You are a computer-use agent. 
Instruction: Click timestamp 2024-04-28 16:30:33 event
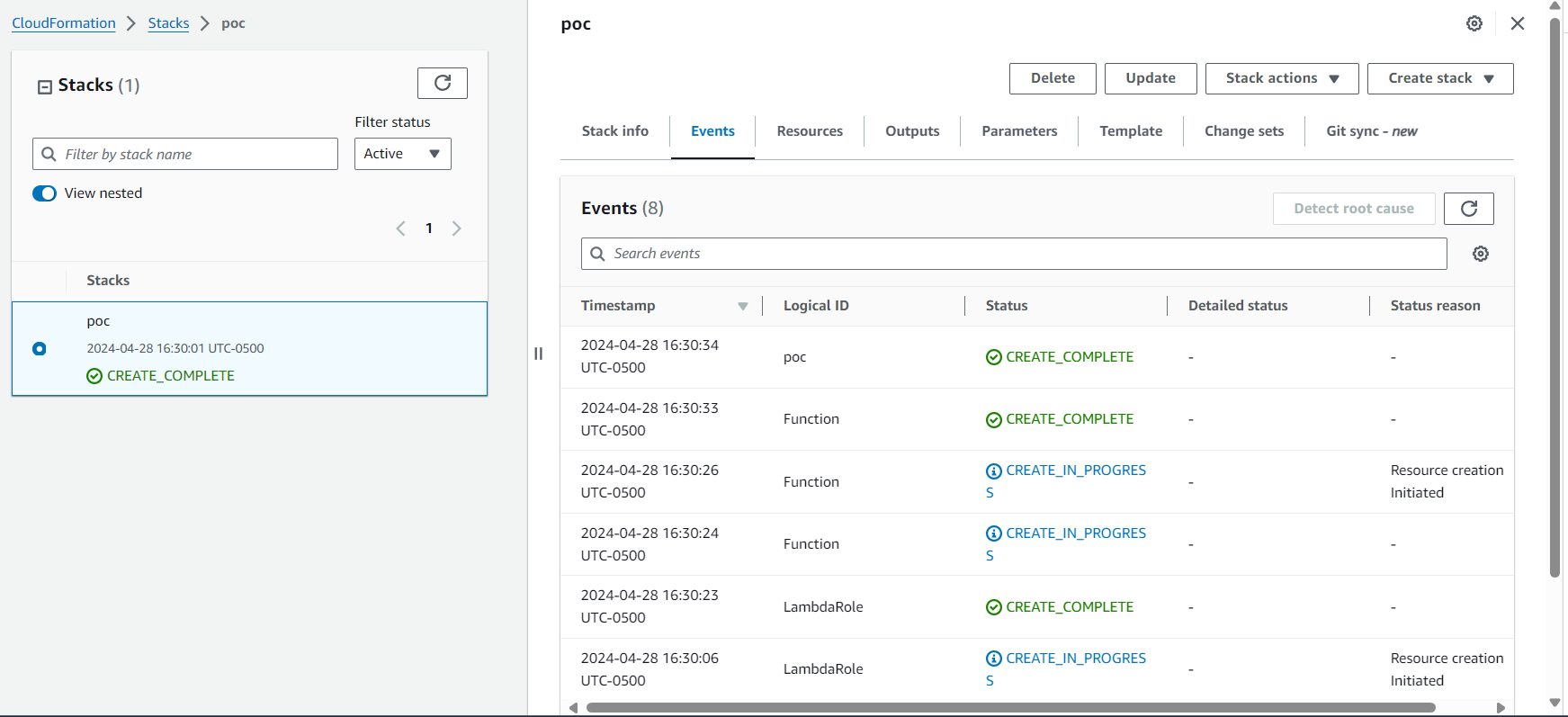click(650, 419)
